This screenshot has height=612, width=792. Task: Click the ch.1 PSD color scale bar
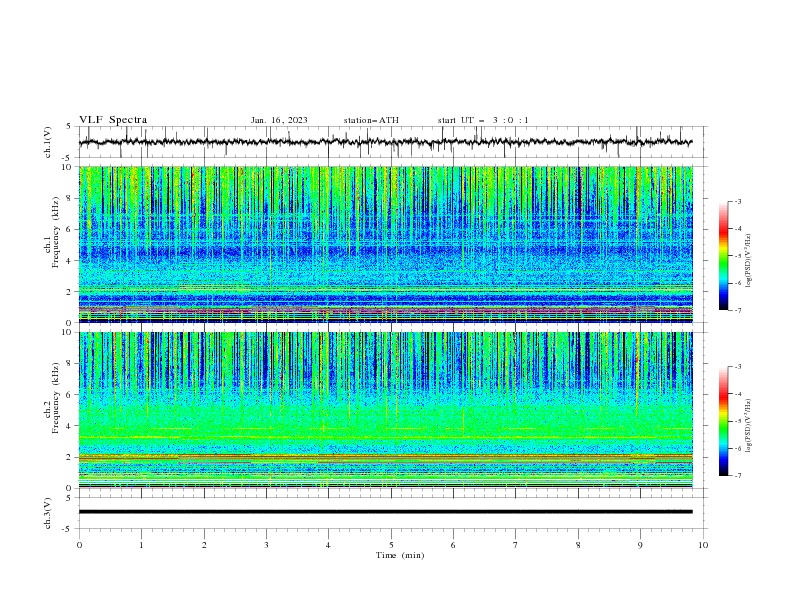[723, 256]
